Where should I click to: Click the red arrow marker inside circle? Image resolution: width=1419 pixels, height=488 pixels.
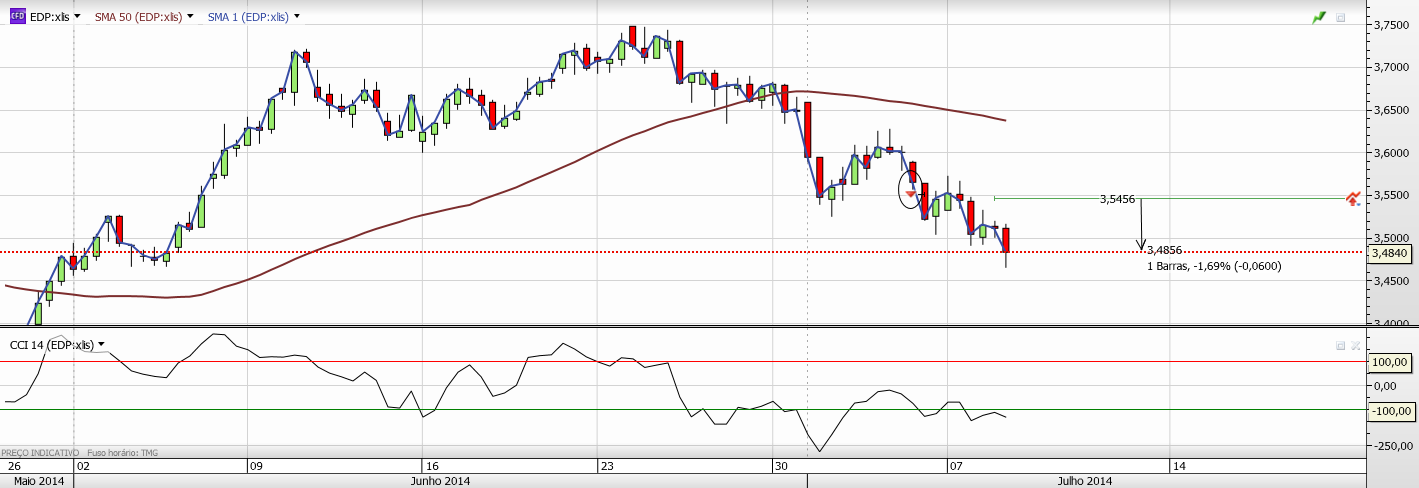point(910,193)
